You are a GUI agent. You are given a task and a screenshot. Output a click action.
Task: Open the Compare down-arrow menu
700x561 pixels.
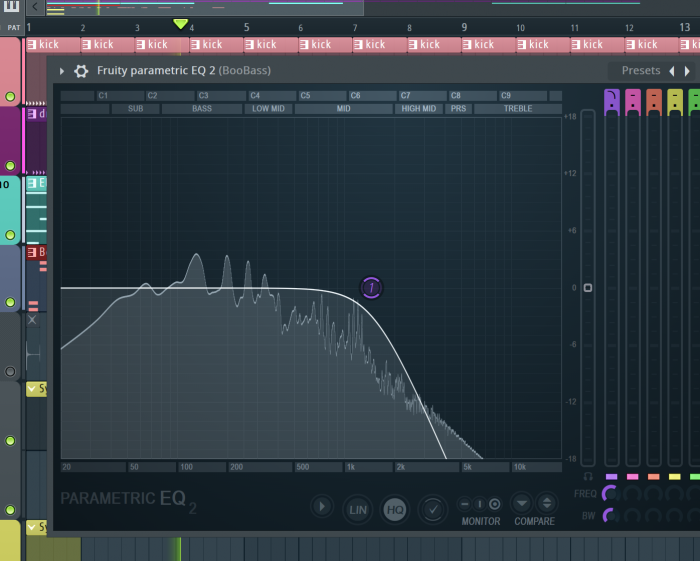(521, 503)
